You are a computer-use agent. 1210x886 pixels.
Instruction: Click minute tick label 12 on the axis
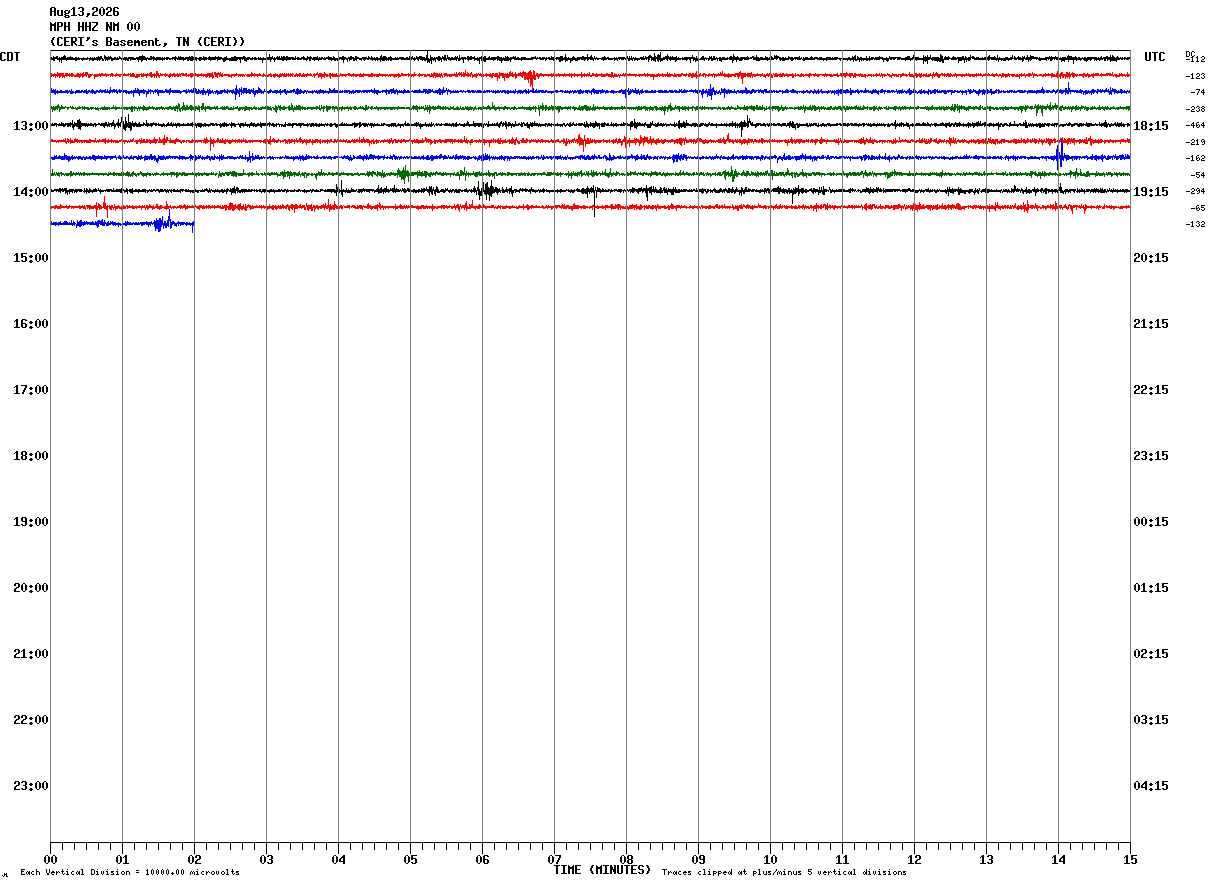pos(914,860)
